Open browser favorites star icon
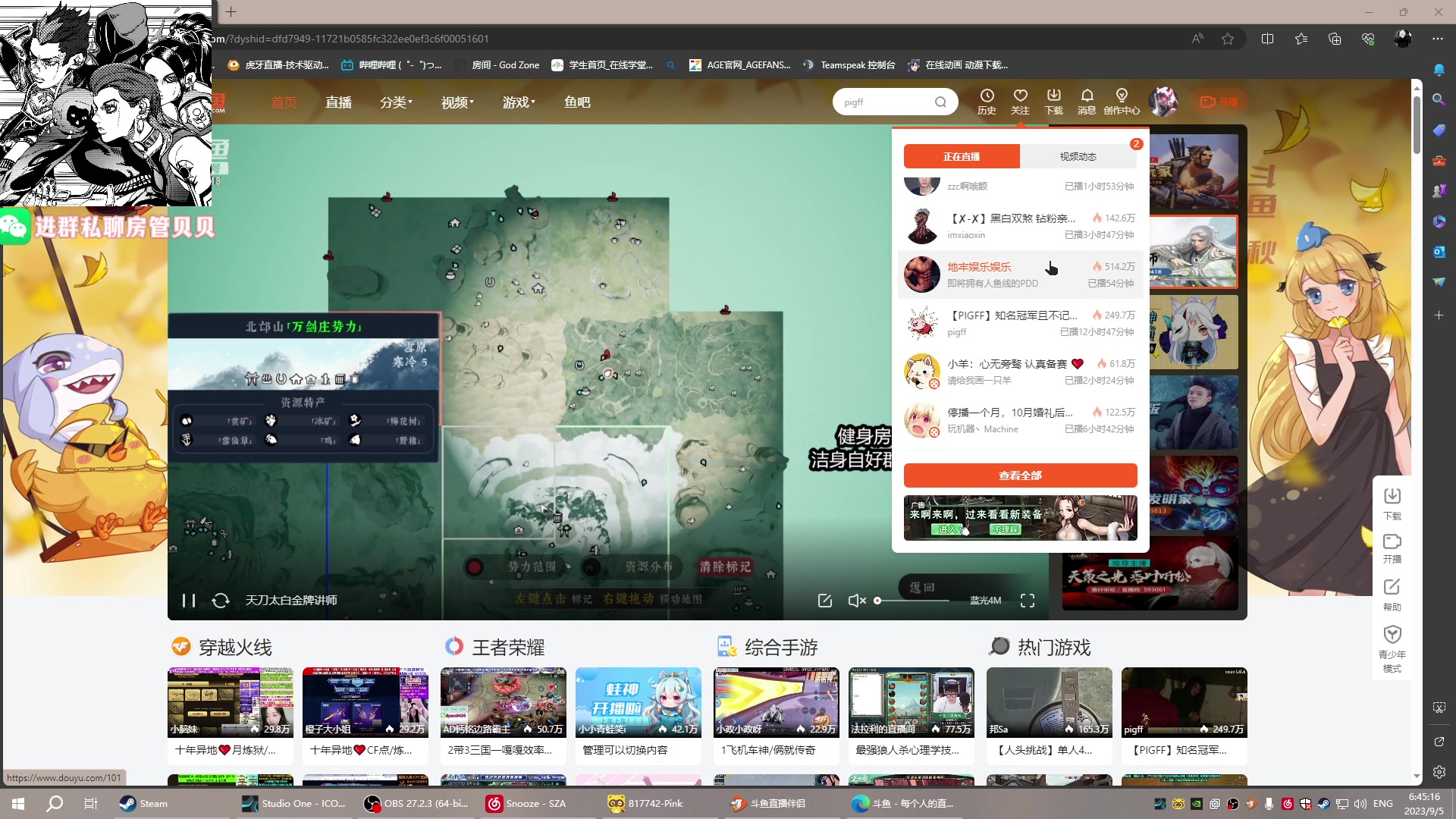This screenshot has width=1456, height=819. (x=1228, y=39)
